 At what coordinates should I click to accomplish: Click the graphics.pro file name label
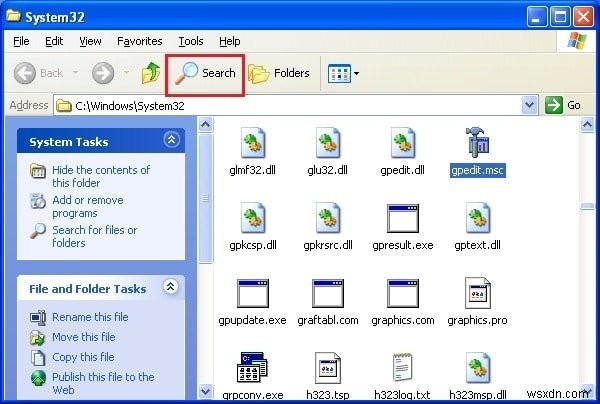coord(477,320)
